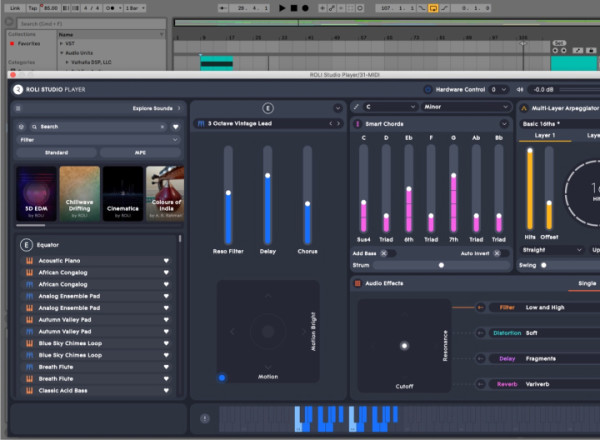Clear search with the x icon
This screenshot has height=440, width=600.
click(x=162, y=127)
